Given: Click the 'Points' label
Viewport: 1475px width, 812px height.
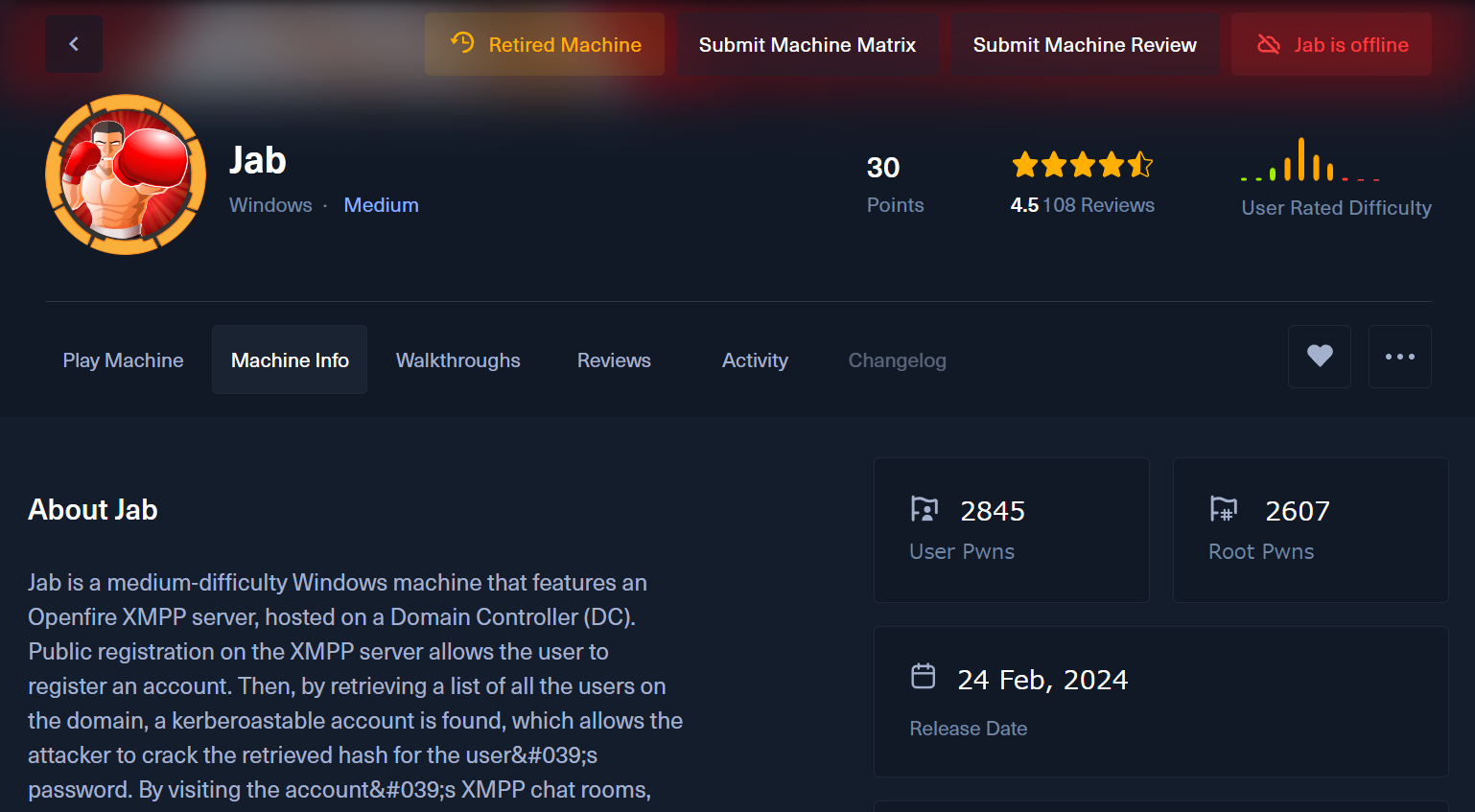Looking at the screenshot, I should [896, 205].
